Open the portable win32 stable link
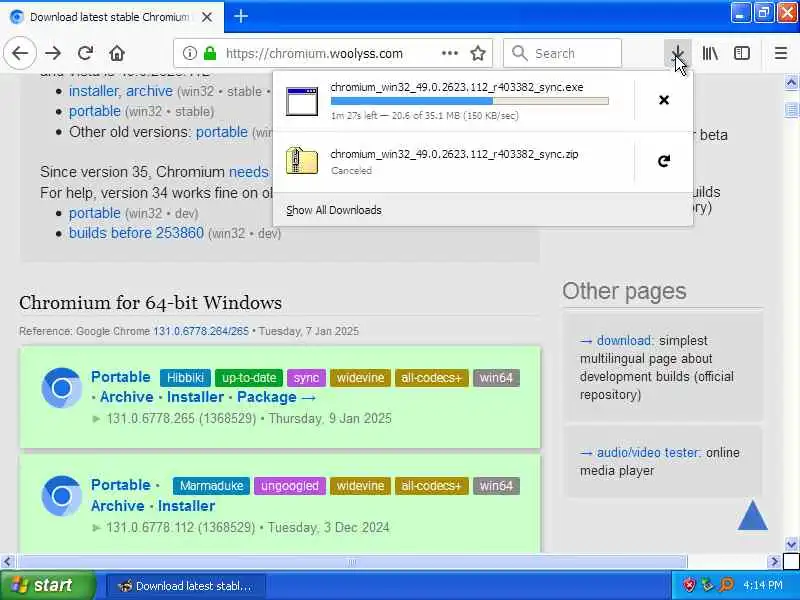The image size is (800, 600). tap(95, 111)
